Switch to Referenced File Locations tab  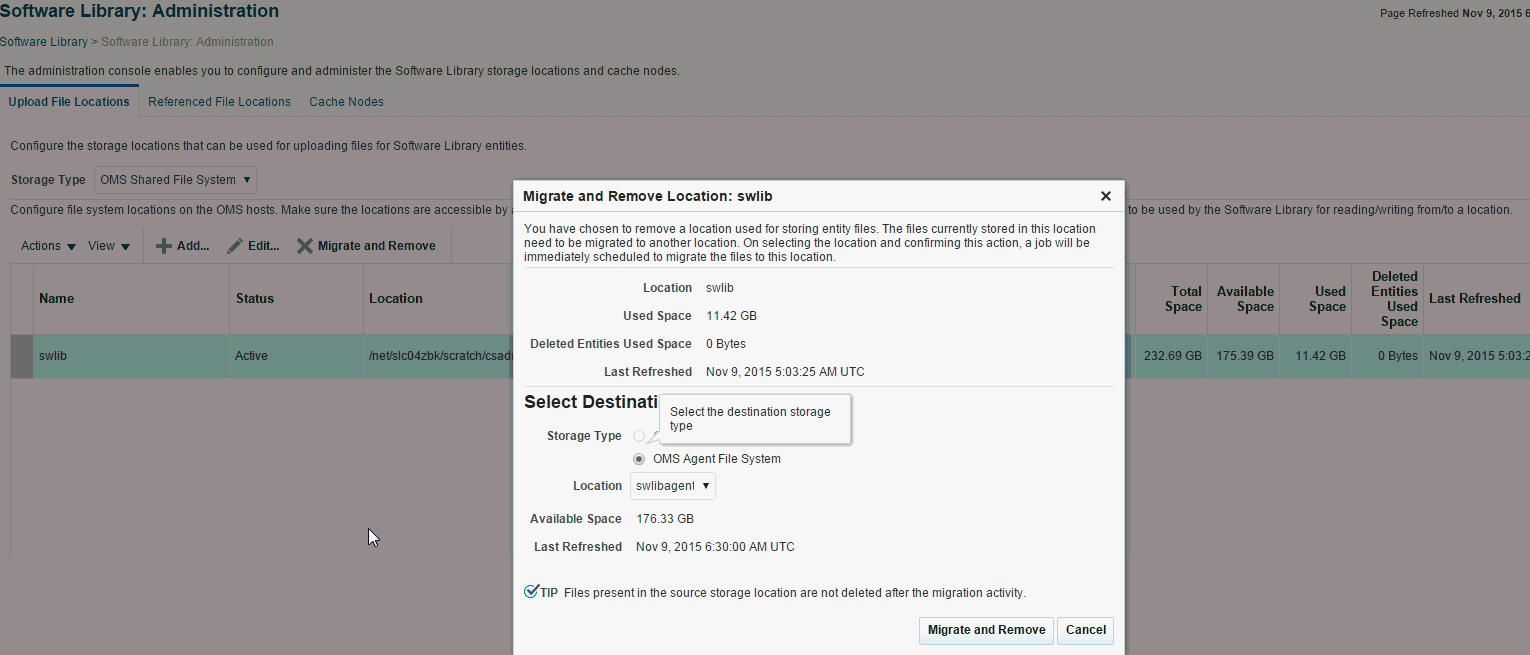[x=219, y=102]
